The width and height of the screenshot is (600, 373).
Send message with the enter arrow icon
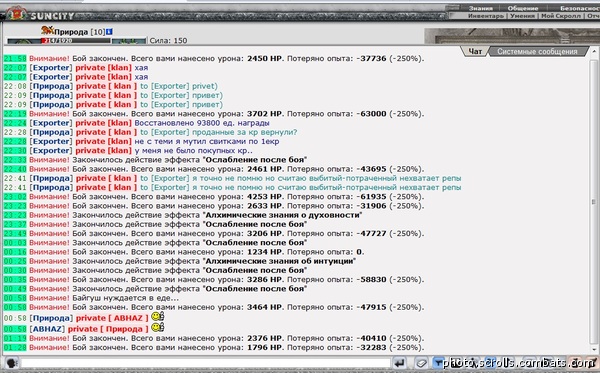pyautogui.click(x=399, y=363)
